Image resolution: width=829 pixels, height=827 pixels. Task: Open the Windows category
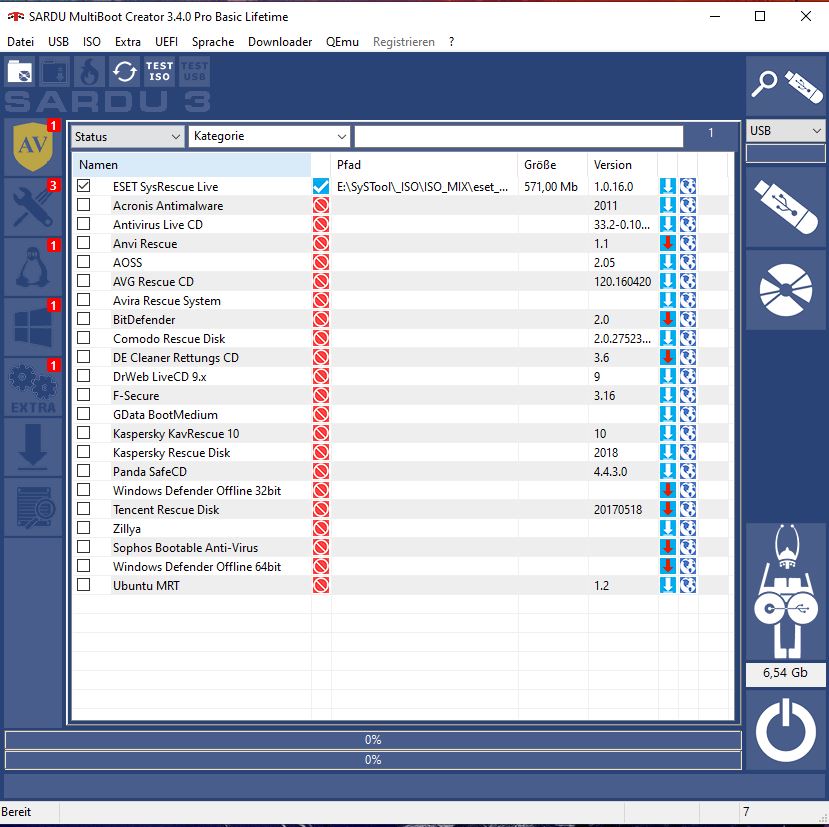[x=33, y=327]
